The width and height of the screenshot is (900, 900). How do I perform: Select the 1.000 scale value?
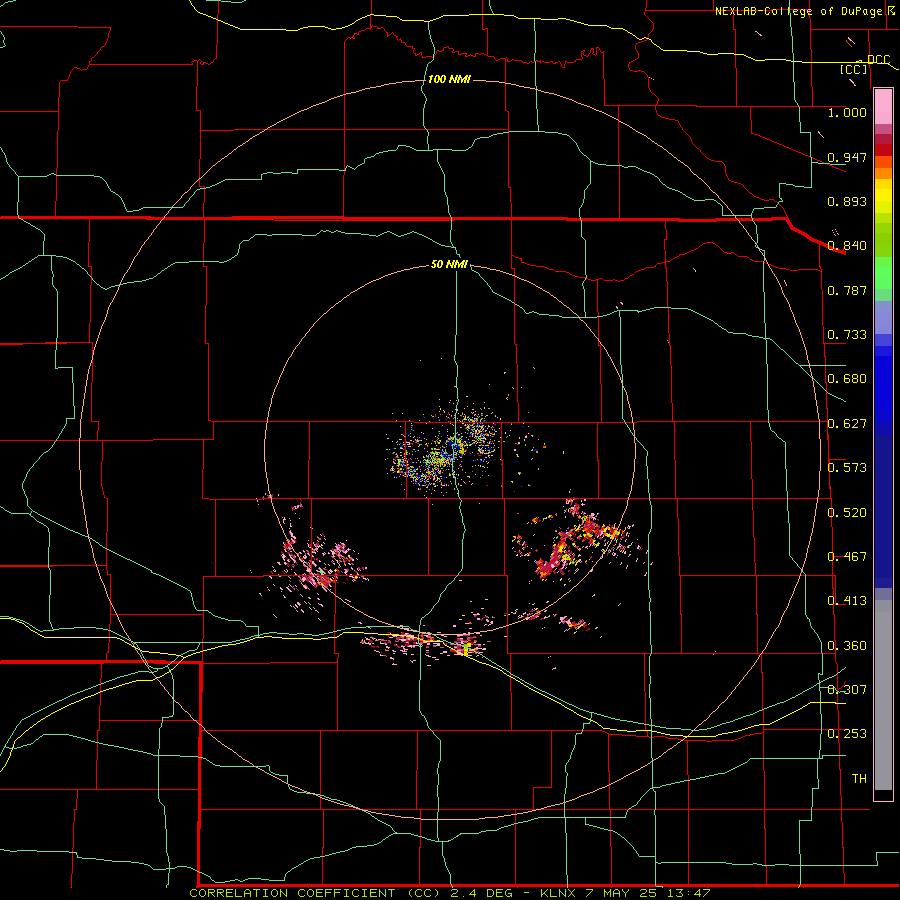tap(847, 112)
